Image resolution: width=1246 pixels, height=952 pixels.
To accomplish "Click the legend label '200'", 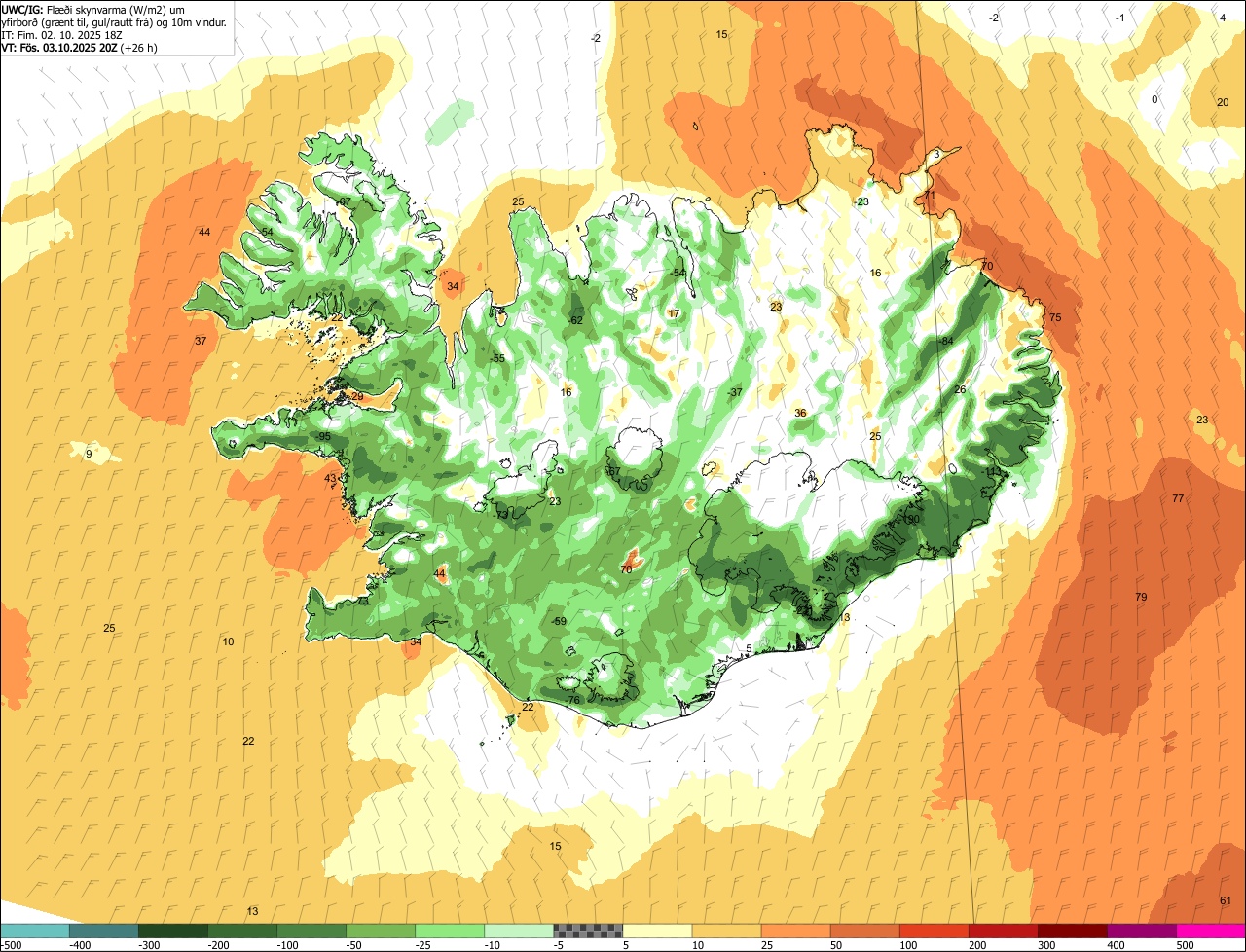I will [977, 945].
